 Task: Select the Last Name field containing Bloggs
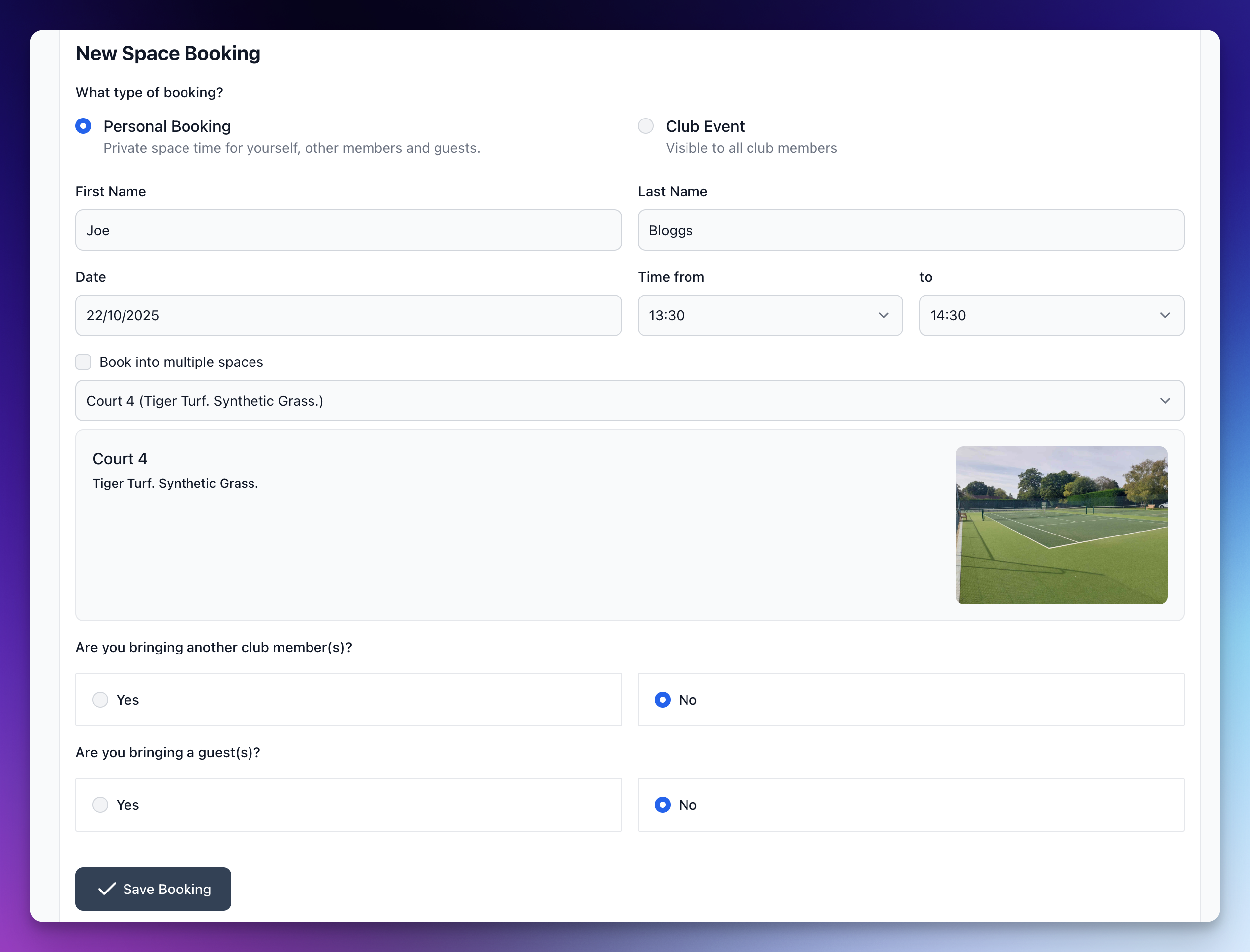pyautogui.click(x=910, y=230)
